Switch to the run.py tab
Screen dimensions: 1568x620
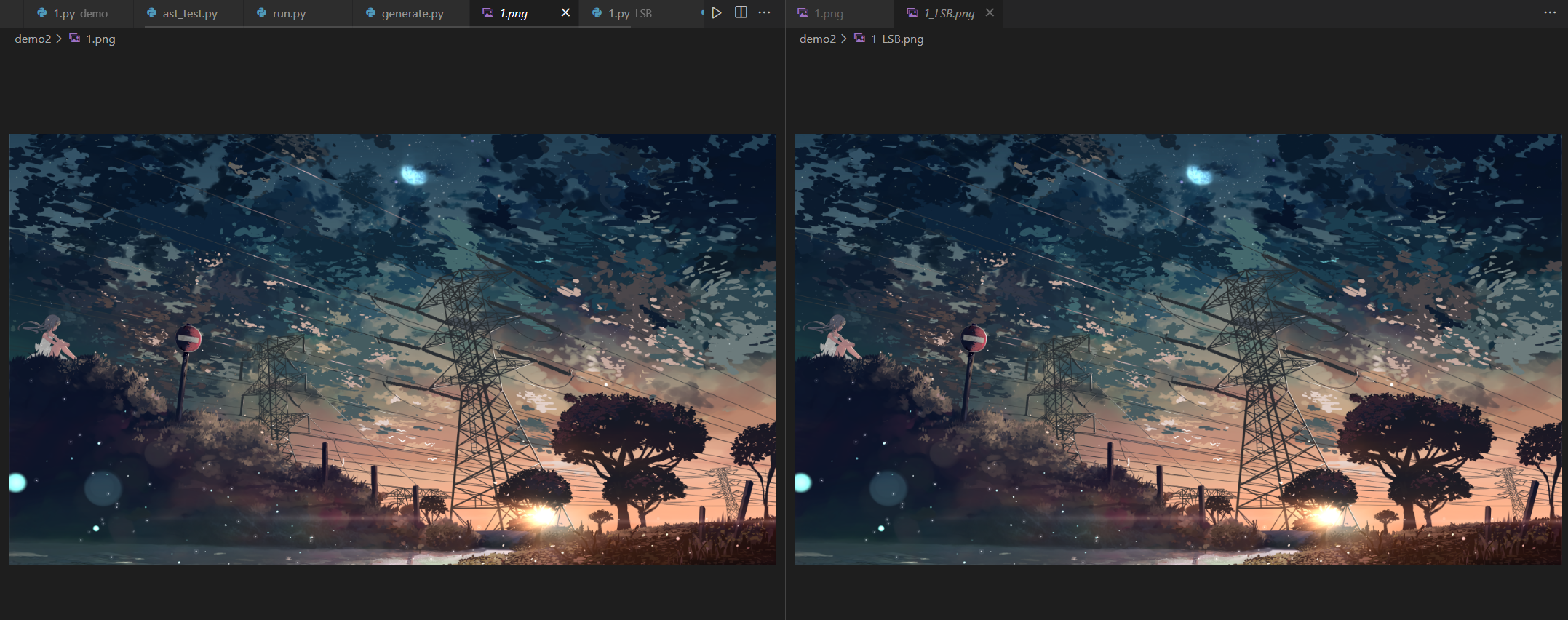298,13
